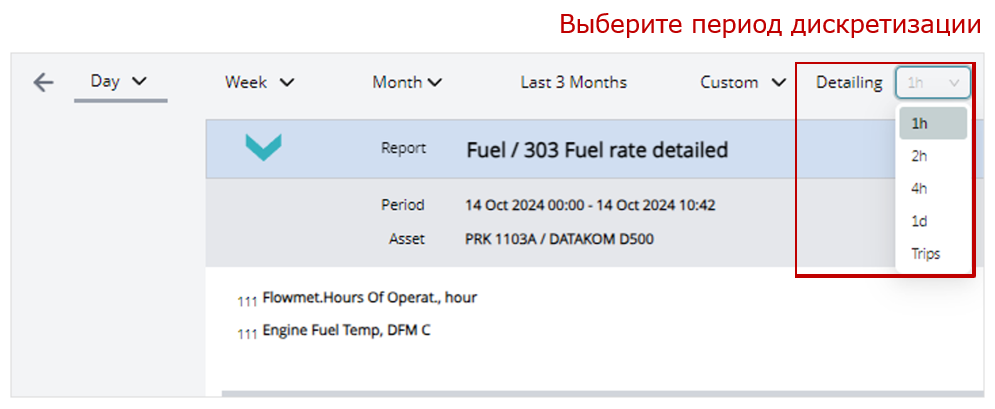
Task: Click icon beside Flowmet.Hours Of Operat.
Action: [247, 301]
